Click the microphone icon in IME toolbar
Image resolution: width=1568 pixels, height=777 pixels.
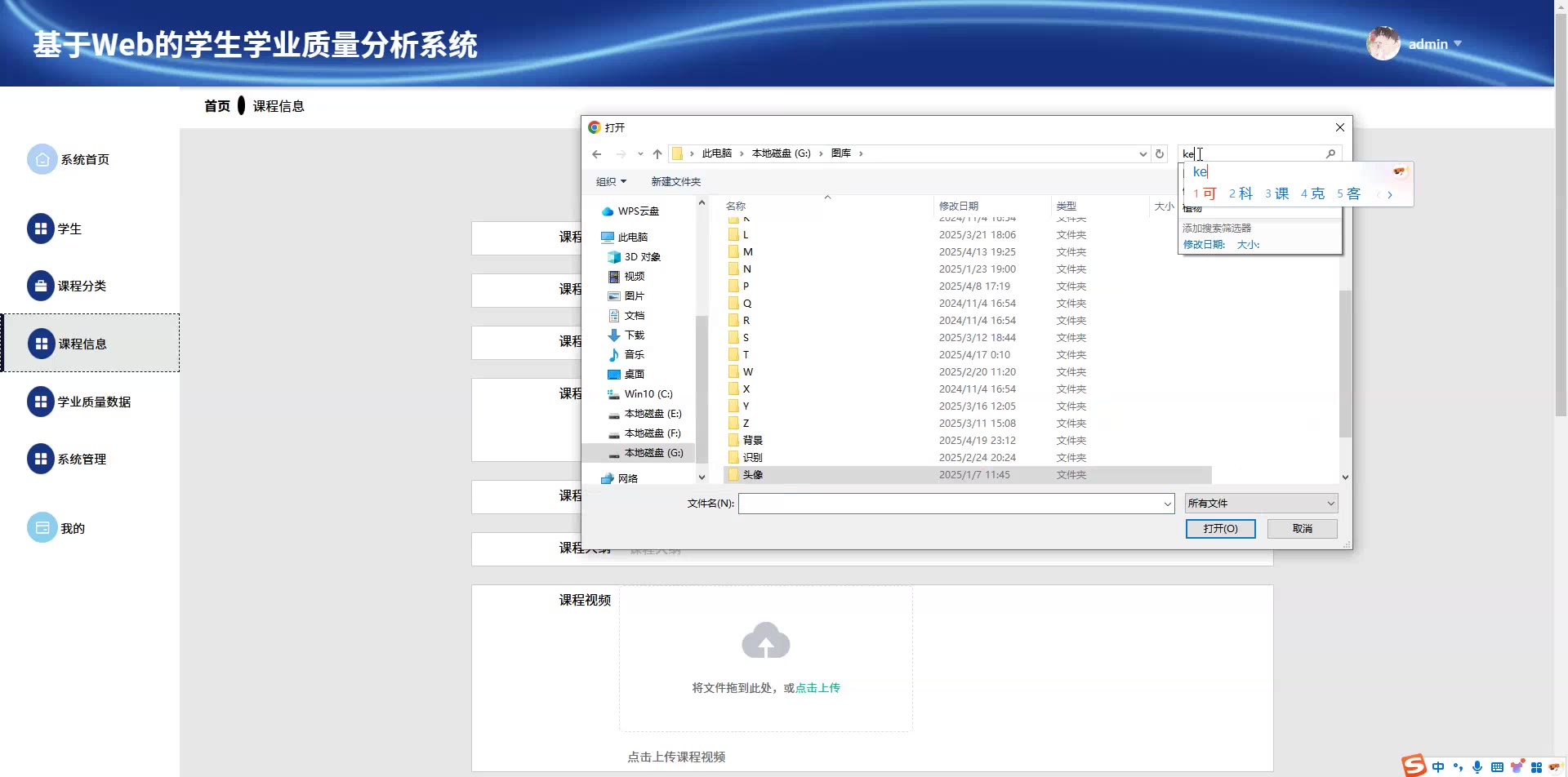pyautogui.click(x=1477, y=766)
